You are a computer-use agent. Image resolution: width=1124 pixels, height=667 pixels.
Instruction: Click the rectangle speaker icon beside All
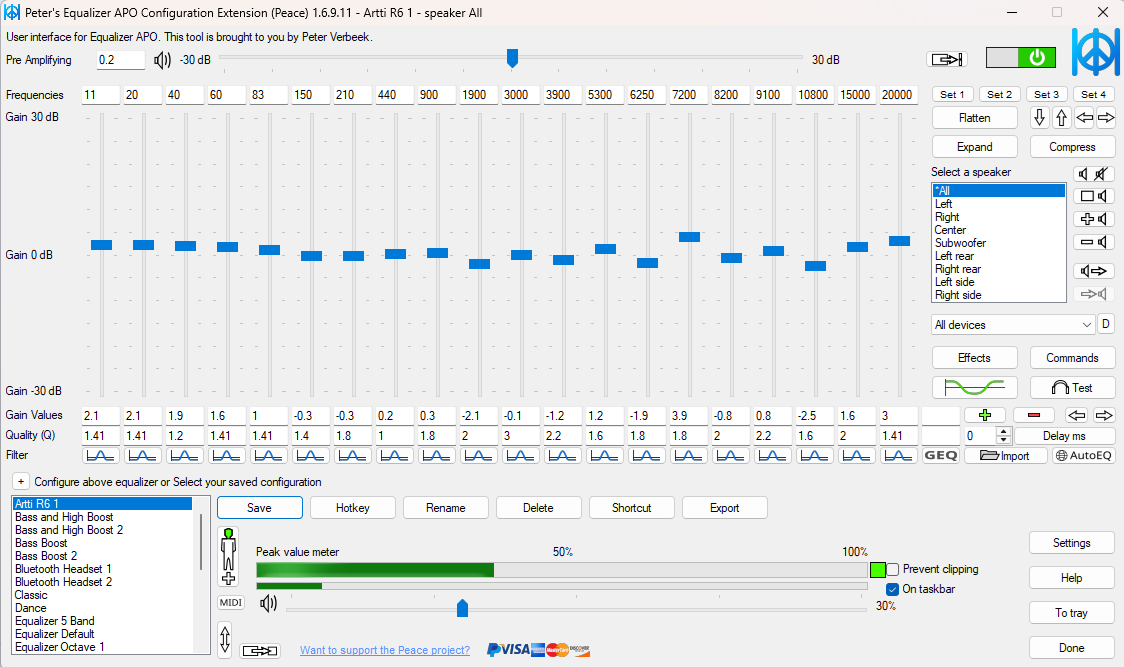pyautogui.click(x=1094, y=196)
